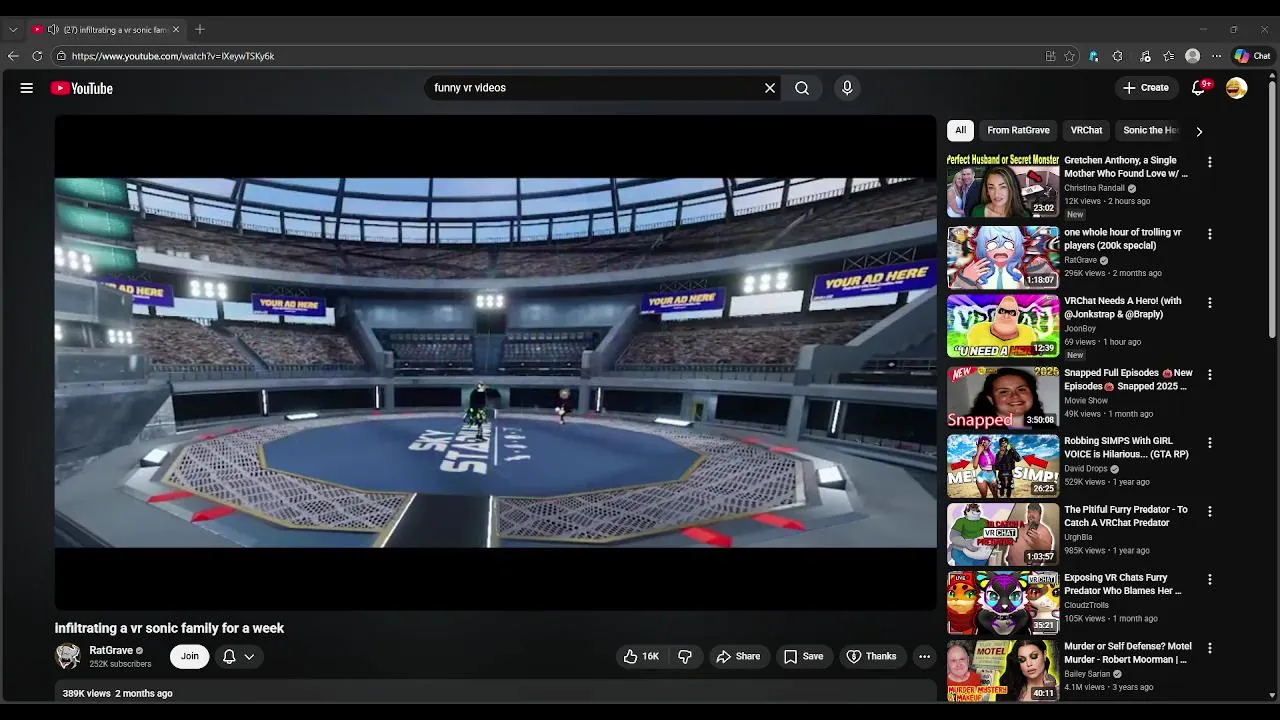The width and height of the screenshot is (1280, 720).
Task: Open options menu for Pitiful Furry Predator
Action: [1209, 511]
